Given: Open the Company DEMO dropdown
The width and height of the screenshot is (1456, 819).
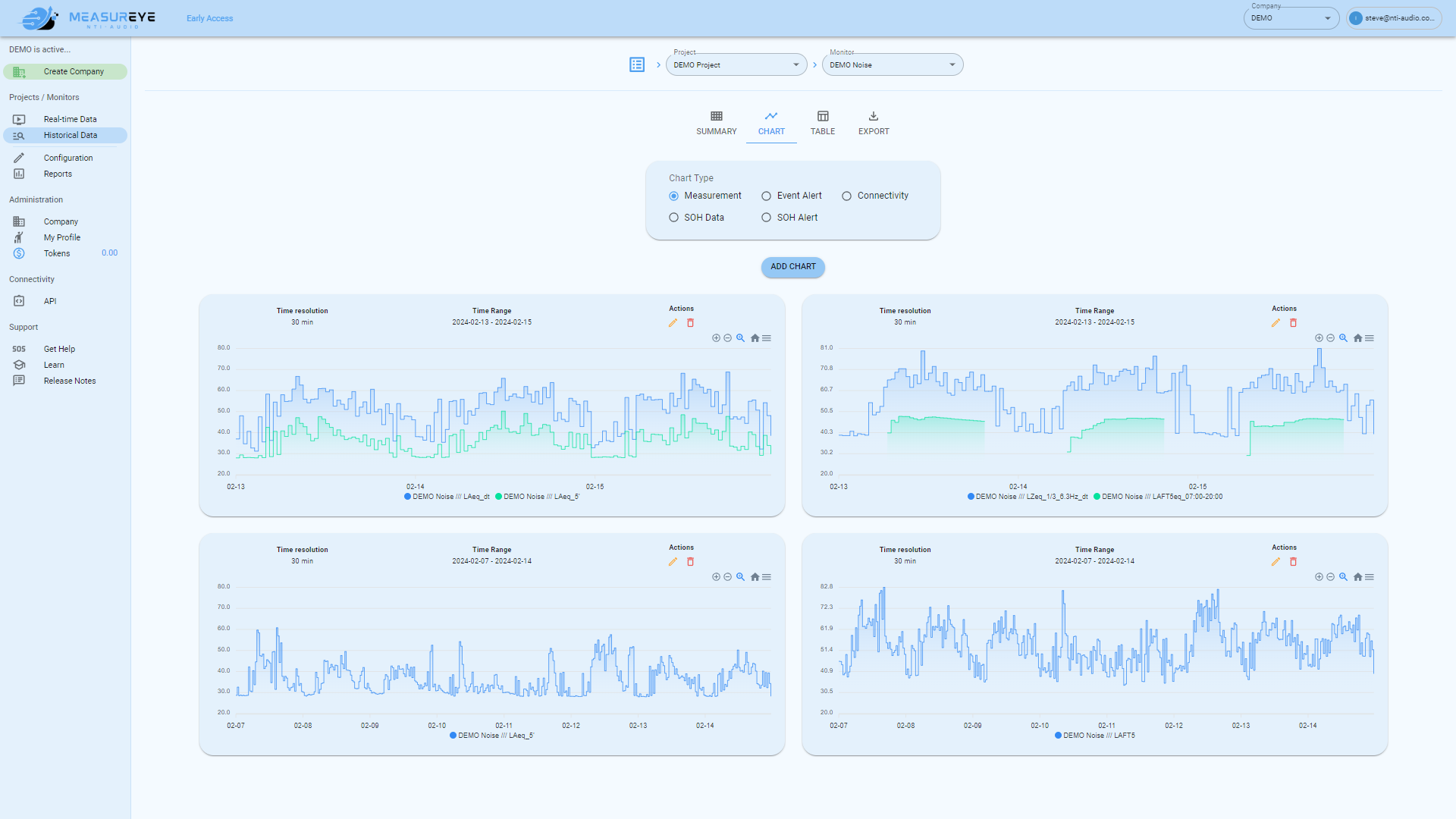Looking at the screenshot, I should pos(1291,18).
